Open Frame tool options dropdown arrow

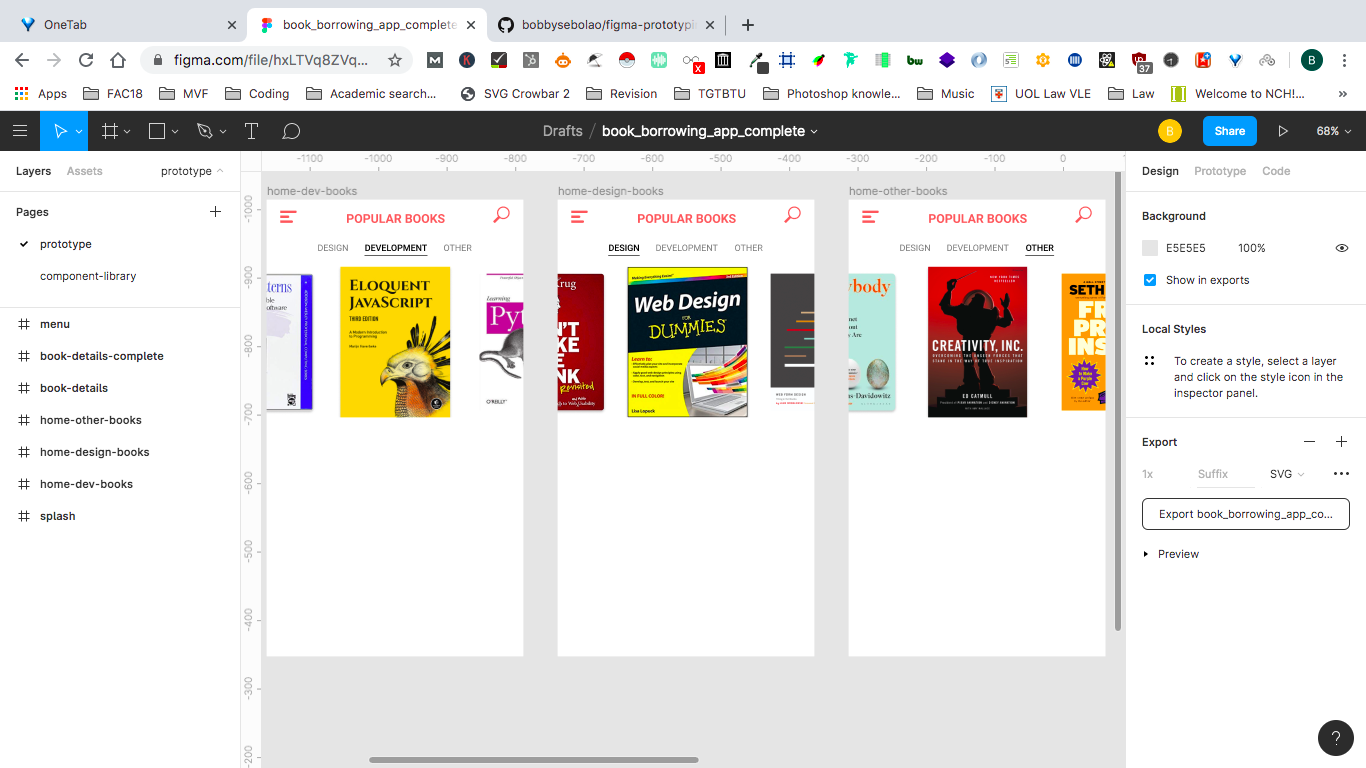pyautogui.click(x=128, y=132)
